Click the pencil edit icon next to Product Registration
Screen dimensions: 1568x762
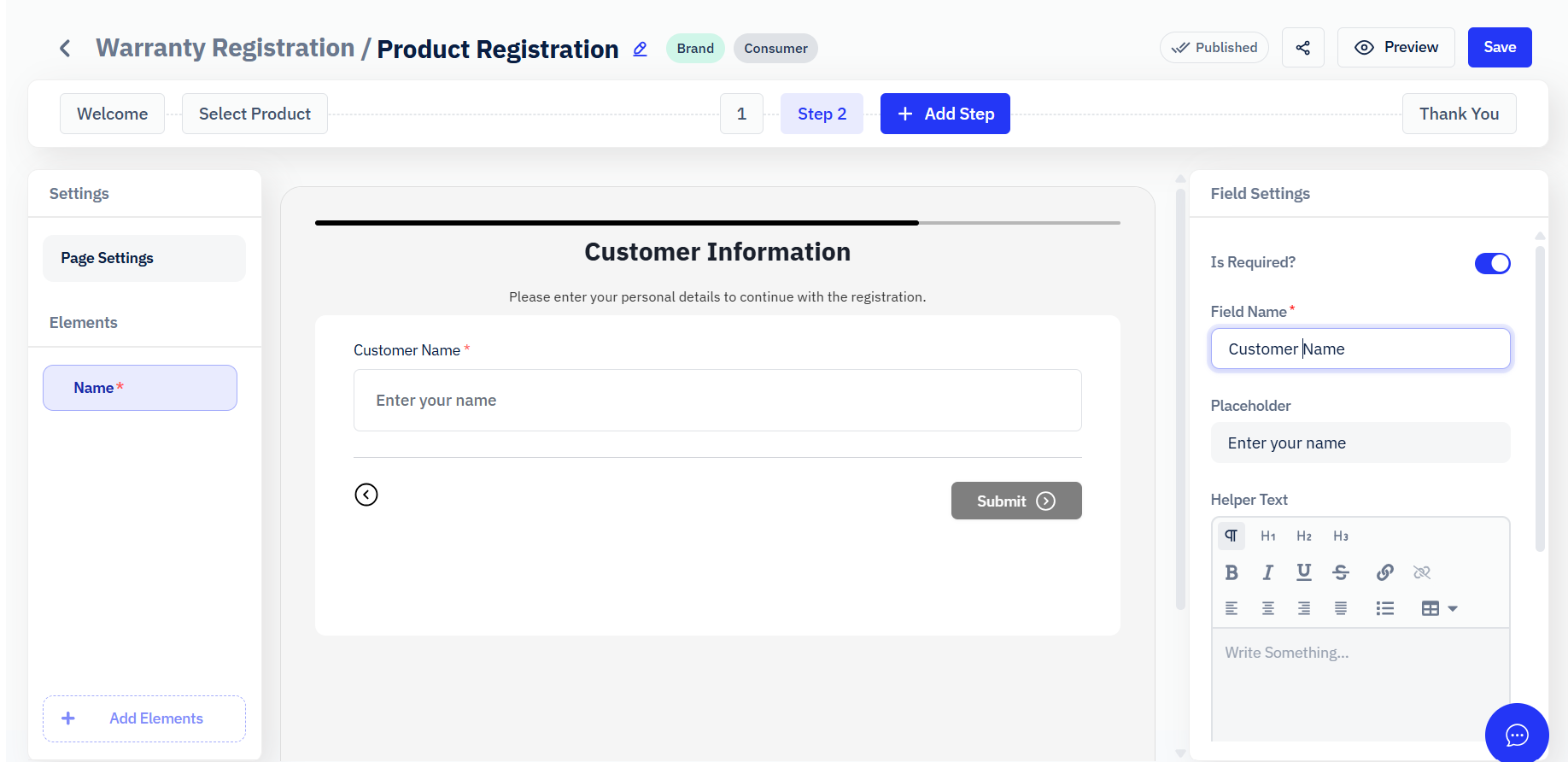tap(640, 49)
